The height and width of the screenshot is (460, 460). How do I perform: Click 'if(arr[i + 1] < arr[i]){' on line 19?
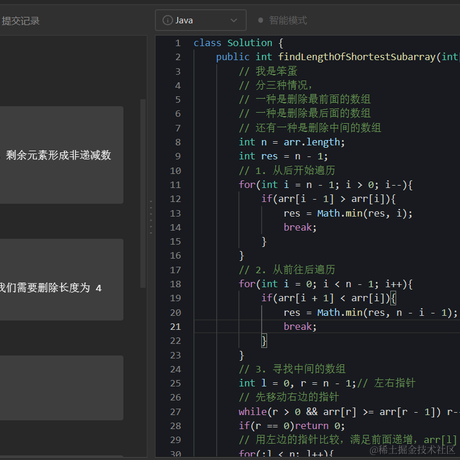coord(329,298)
